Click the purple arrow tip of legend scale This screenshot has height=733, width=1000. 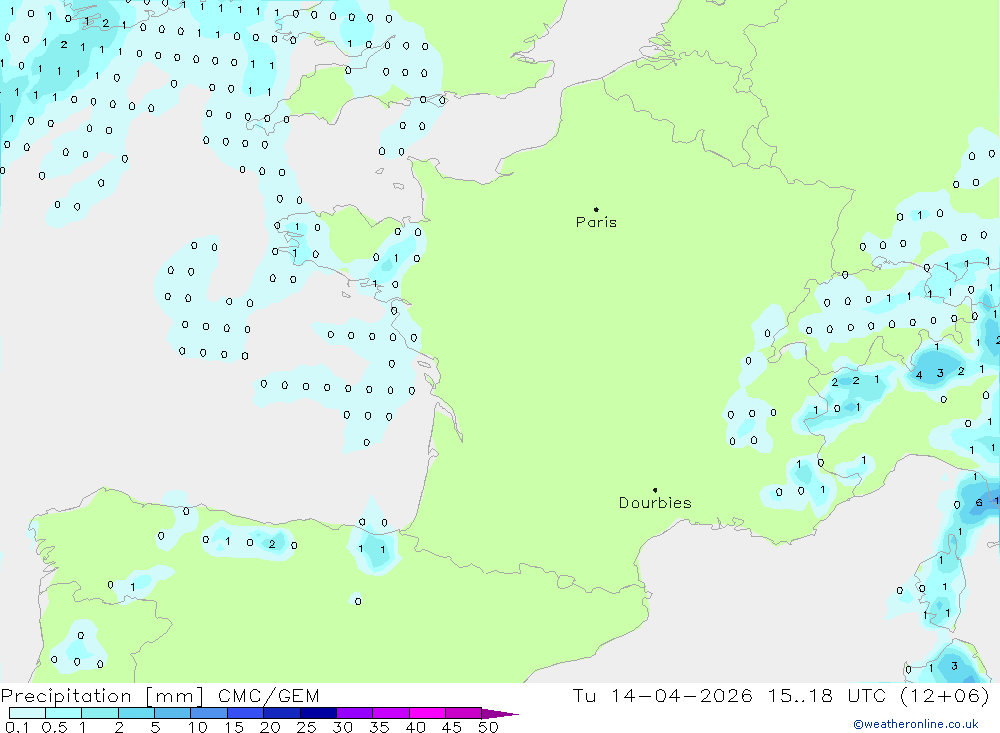[x=500, y=714]
